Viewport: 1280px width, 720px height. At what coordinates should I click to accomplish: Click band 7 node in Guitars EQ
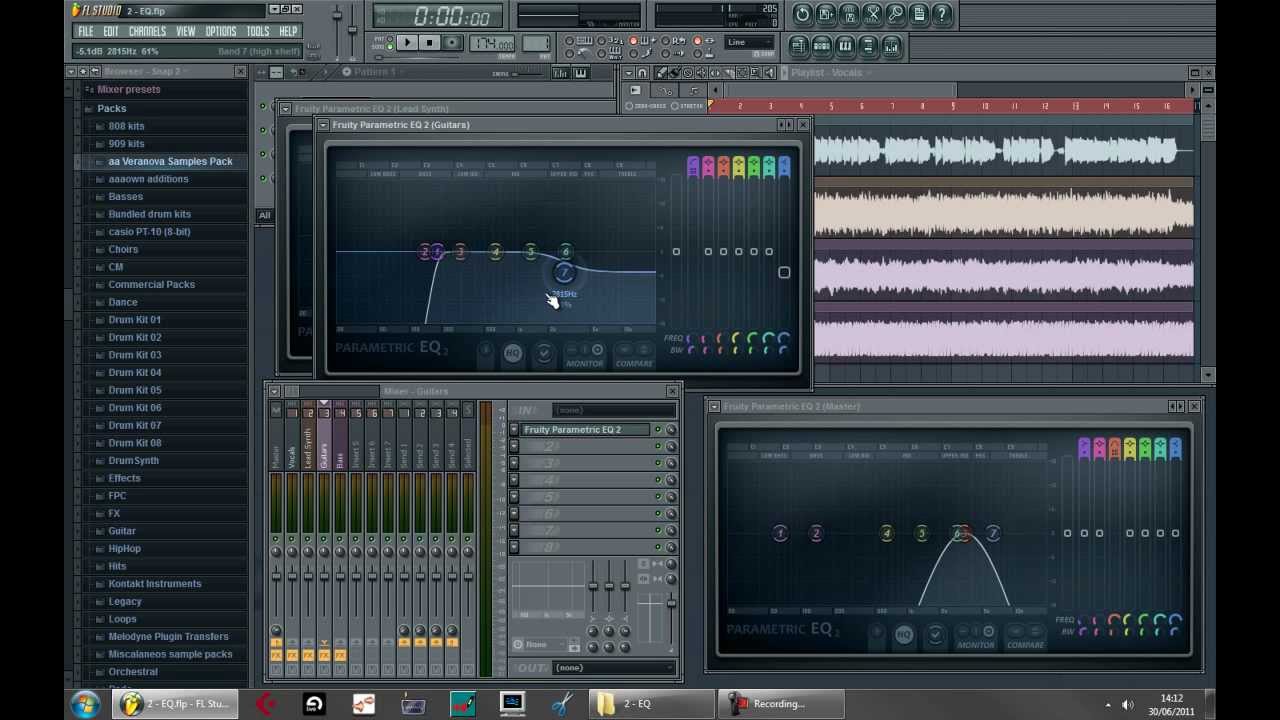point(564,273)
